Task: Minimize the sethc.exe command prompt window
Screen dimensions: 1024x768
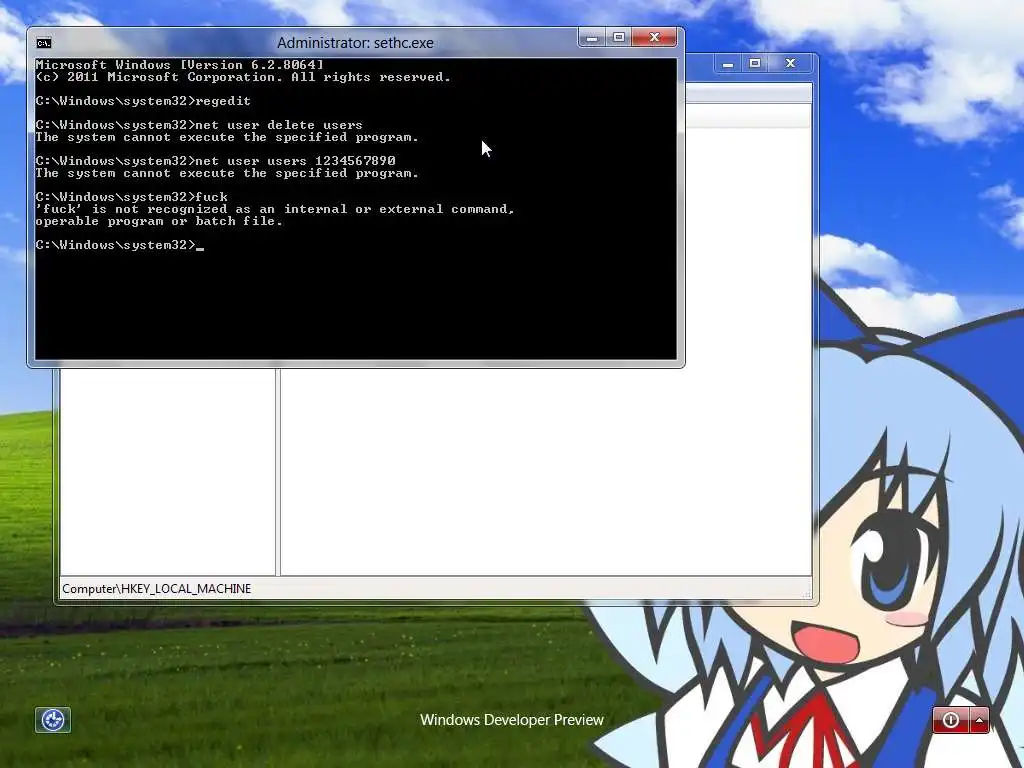Action: pyautogui.click(x=592, y=38)
